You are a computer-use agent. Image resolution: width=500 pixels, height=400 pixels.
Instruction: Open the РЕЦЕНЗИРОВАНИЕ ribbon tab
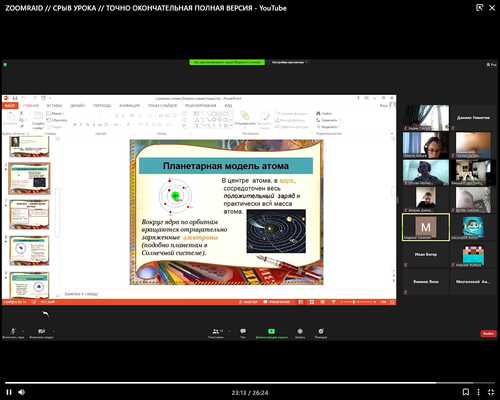point(200,105)
